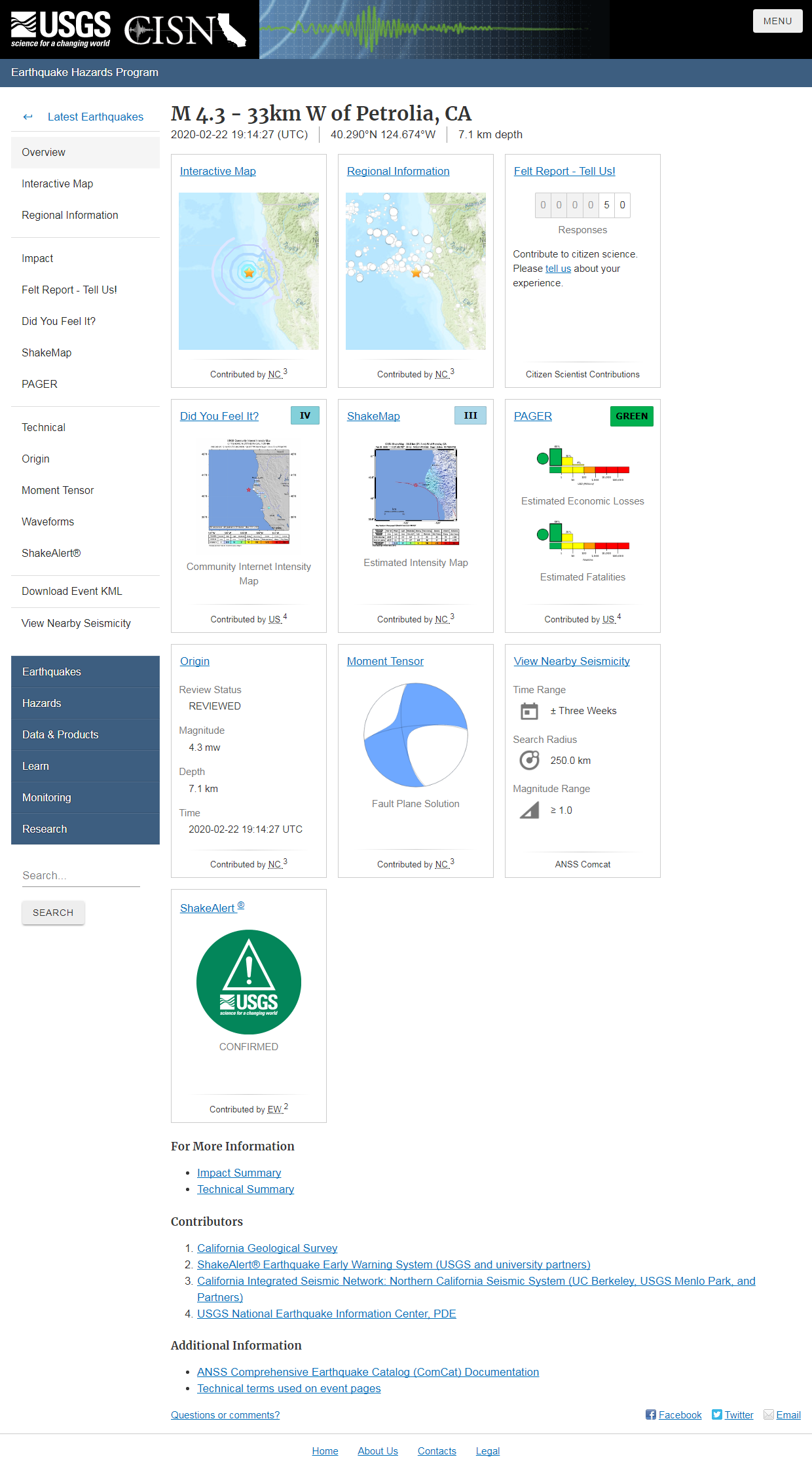
Task: Click the calendar icon under Time Range
Action: pyautogui.click(x=529, y=711)
